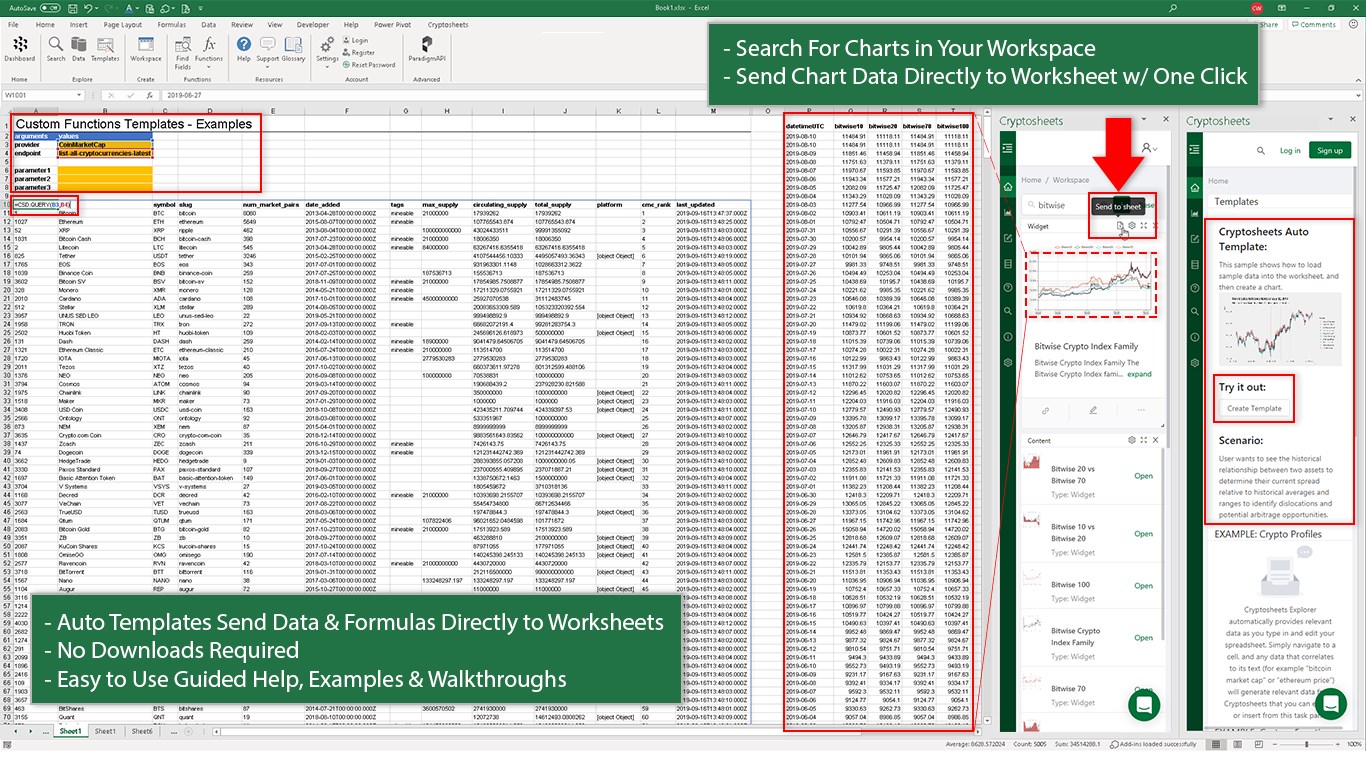Click the insert function fx icon in formula bar
The height and width of the screenshot is (768, 1366).
coord(150,95)
